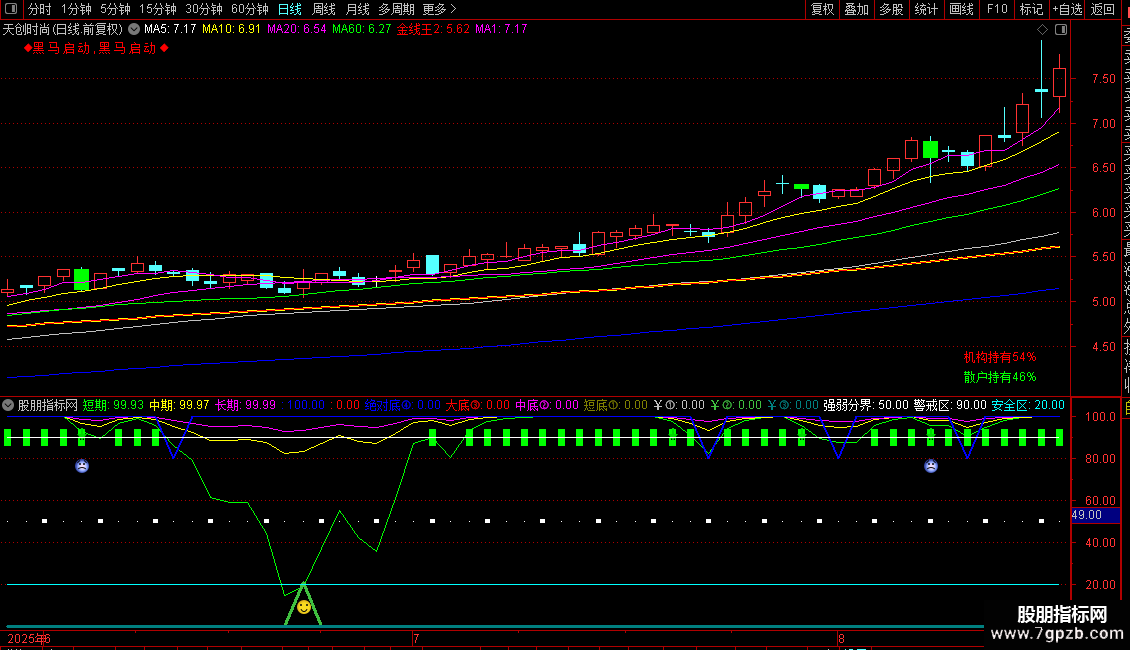
Task: Open the 画线 drawing tools
Action: point(961,9)
